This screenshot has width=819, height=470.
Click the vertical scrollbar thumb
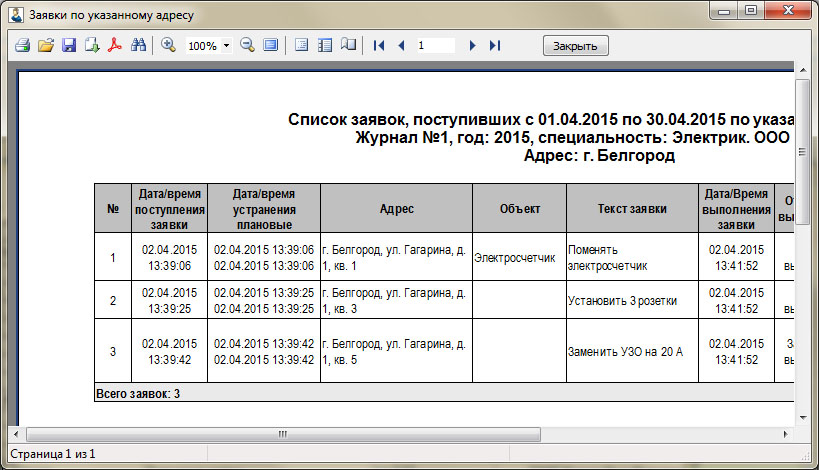coord(802,152)
